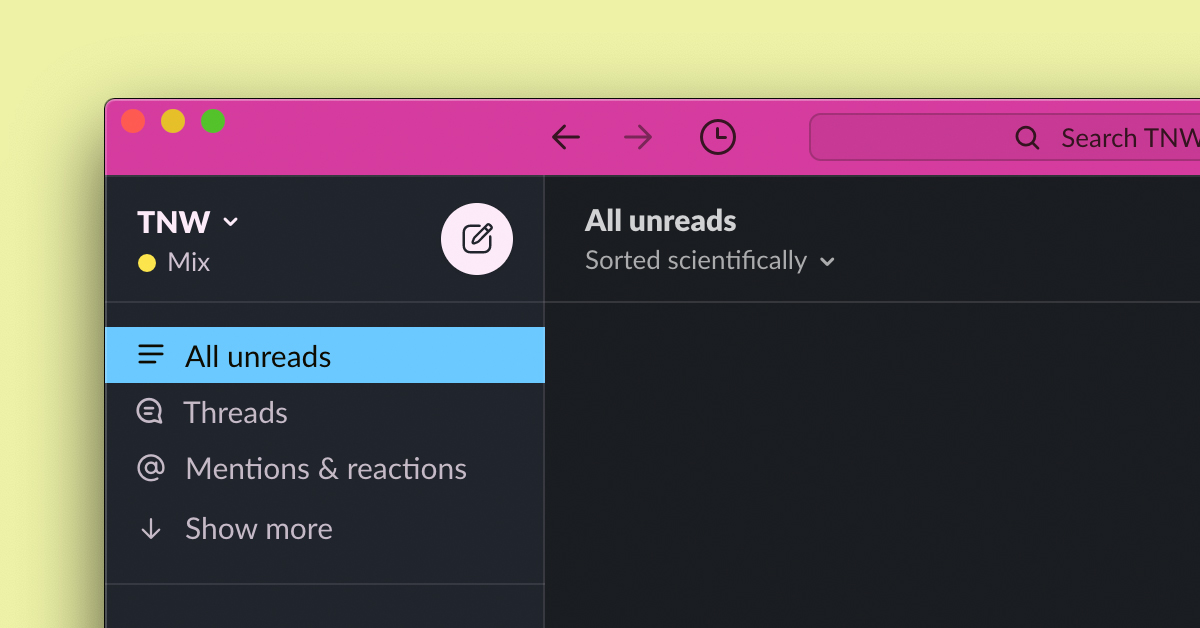Open Mentions & reactions view
The width and height of the screenshot is (1200, 628).
[325, 468]
